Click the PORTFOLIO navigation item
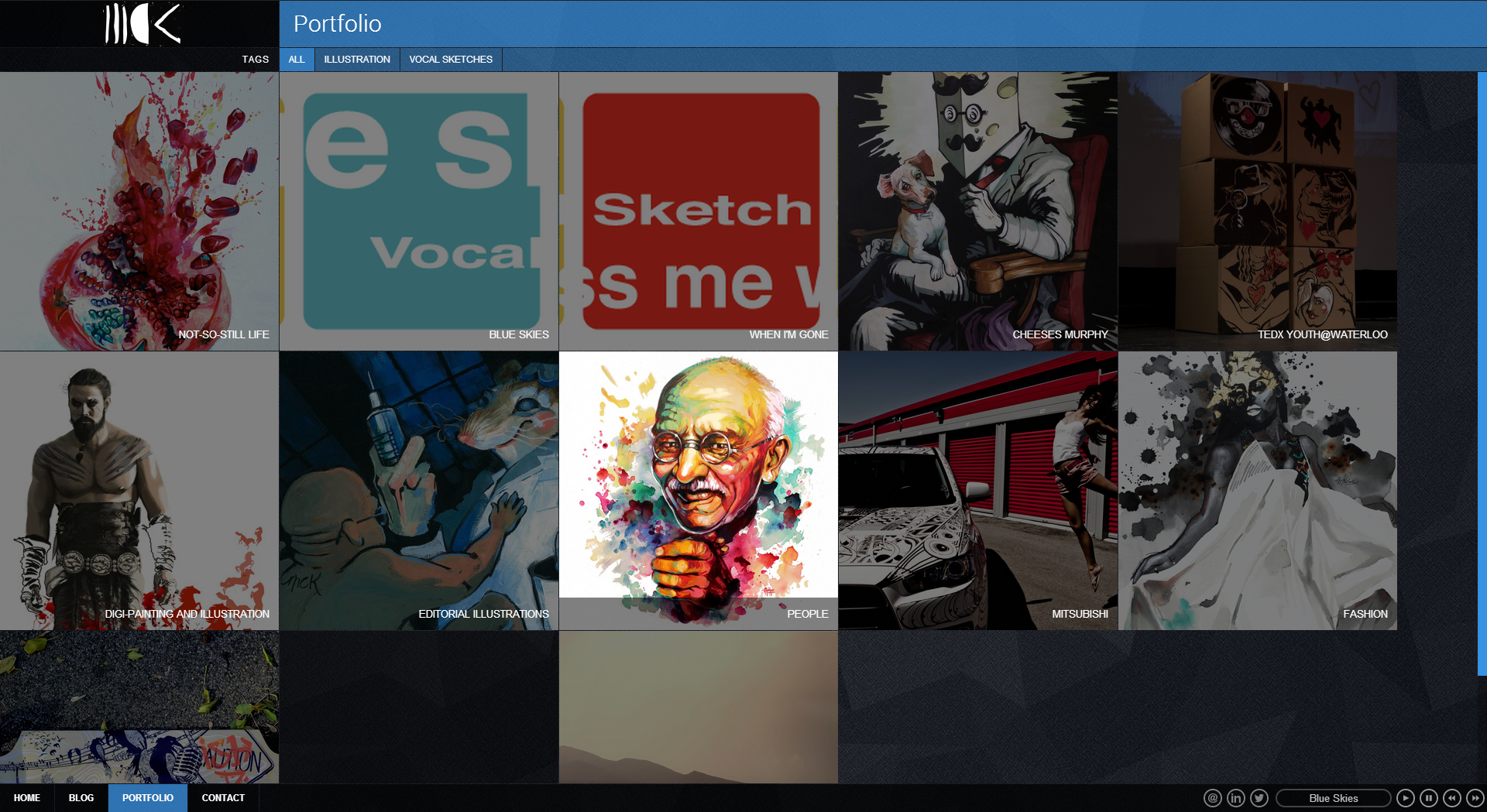 pos(147,798)
